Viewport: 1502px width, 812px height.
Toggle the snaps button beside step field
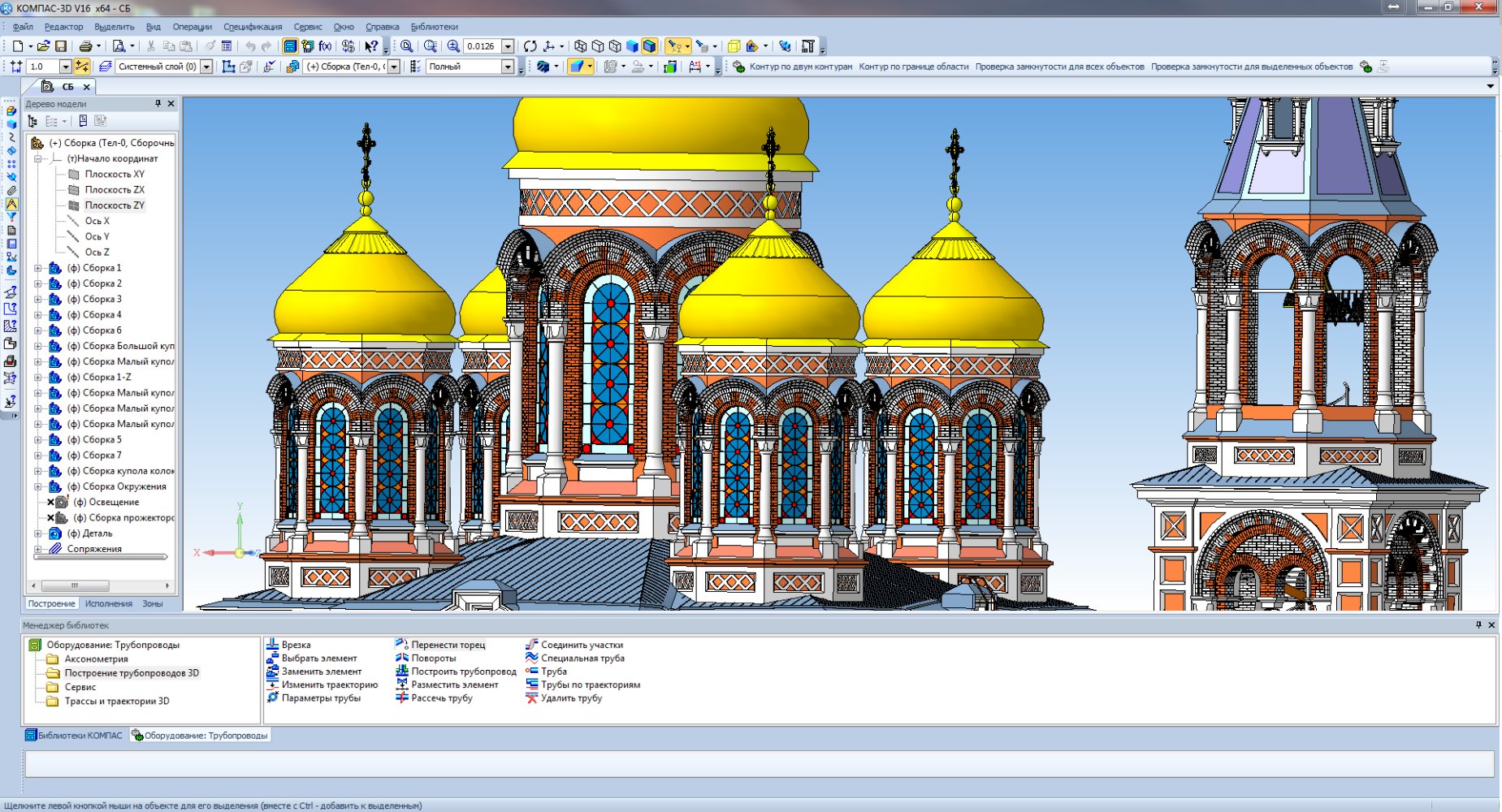coord(82,67)
